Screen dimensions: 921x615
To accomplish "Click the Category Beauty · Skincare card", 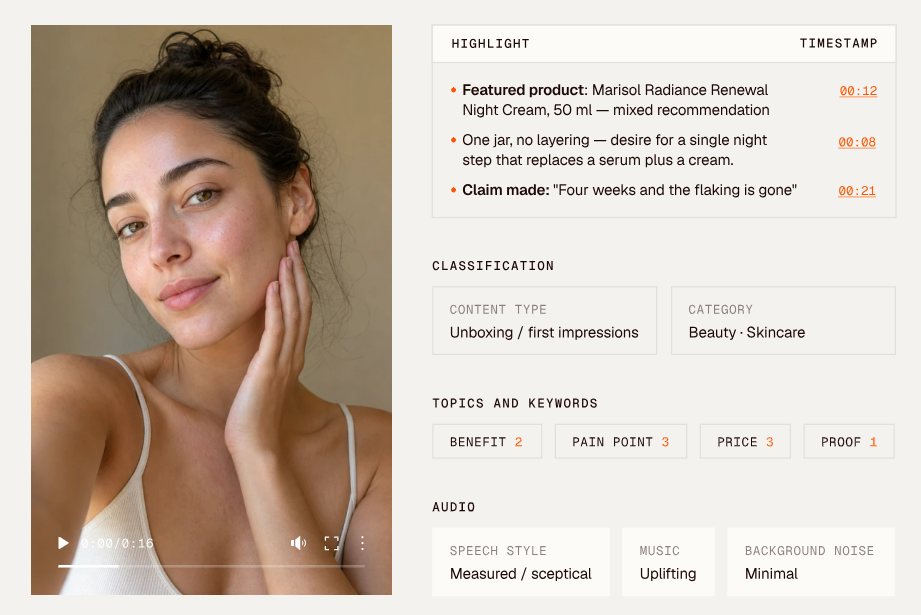I will pyautogui.click(x=783, y=321).
